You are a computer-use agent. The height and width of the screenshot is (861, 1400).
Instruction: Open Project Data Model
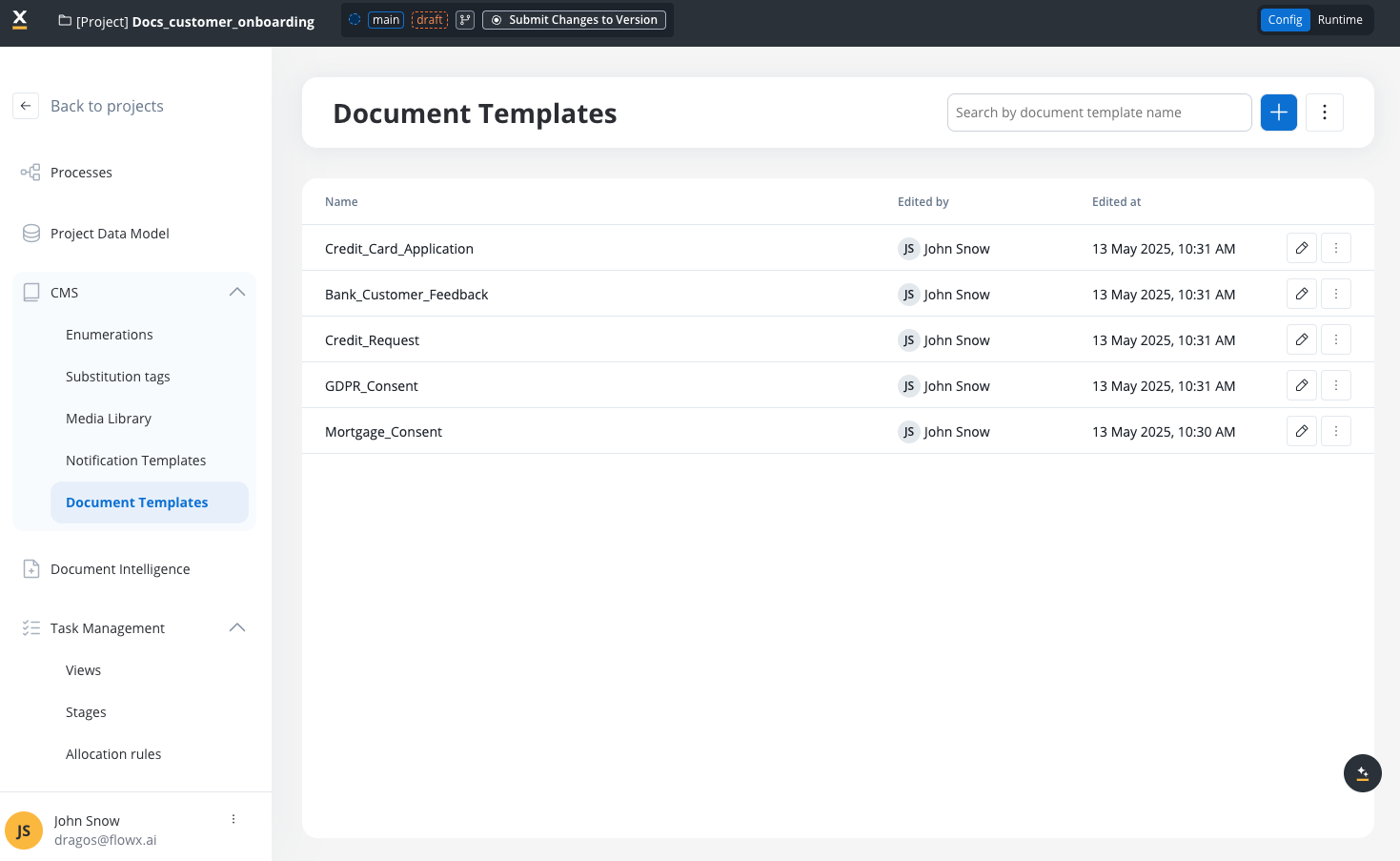(x=110, y=234)
